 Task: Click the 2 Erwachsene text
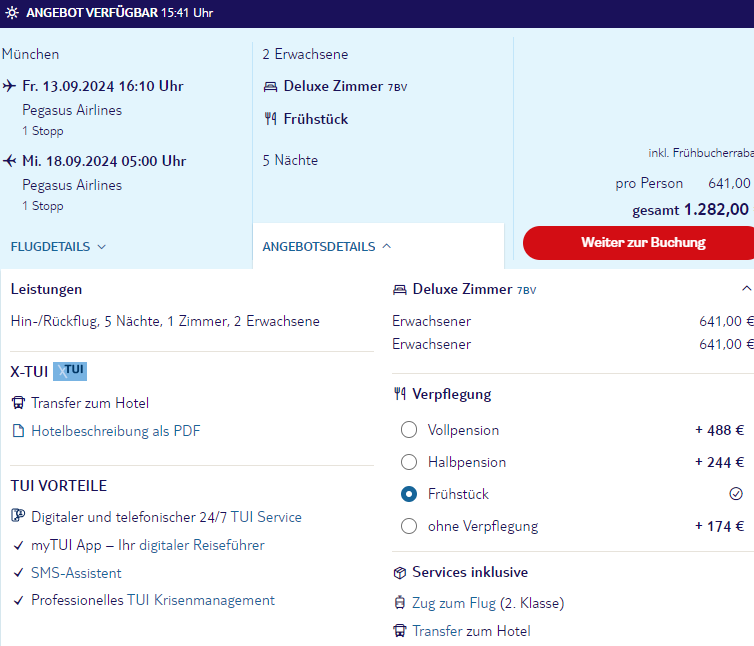(x=305, y=54)
